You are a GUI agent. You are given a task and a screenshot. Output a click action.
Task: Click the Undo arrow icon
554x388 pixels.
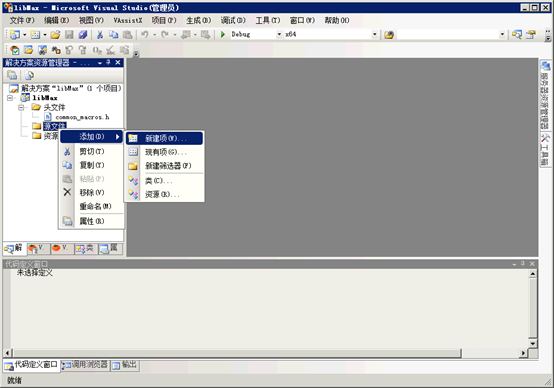(x=145, y=35)
